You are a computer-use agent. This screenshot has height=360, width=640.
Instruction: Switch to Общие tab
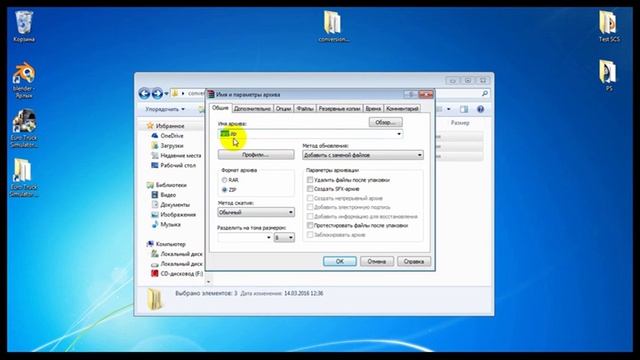[x=220, y=108]
